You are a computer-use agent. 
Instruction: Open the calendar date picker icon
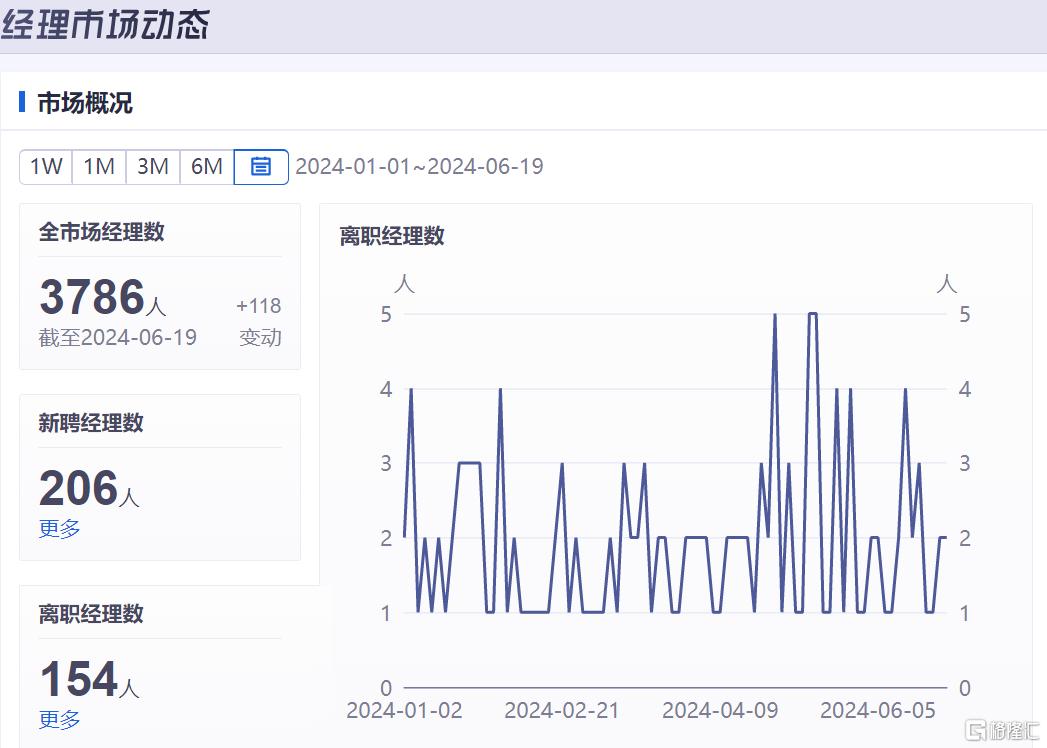(261, 166)
